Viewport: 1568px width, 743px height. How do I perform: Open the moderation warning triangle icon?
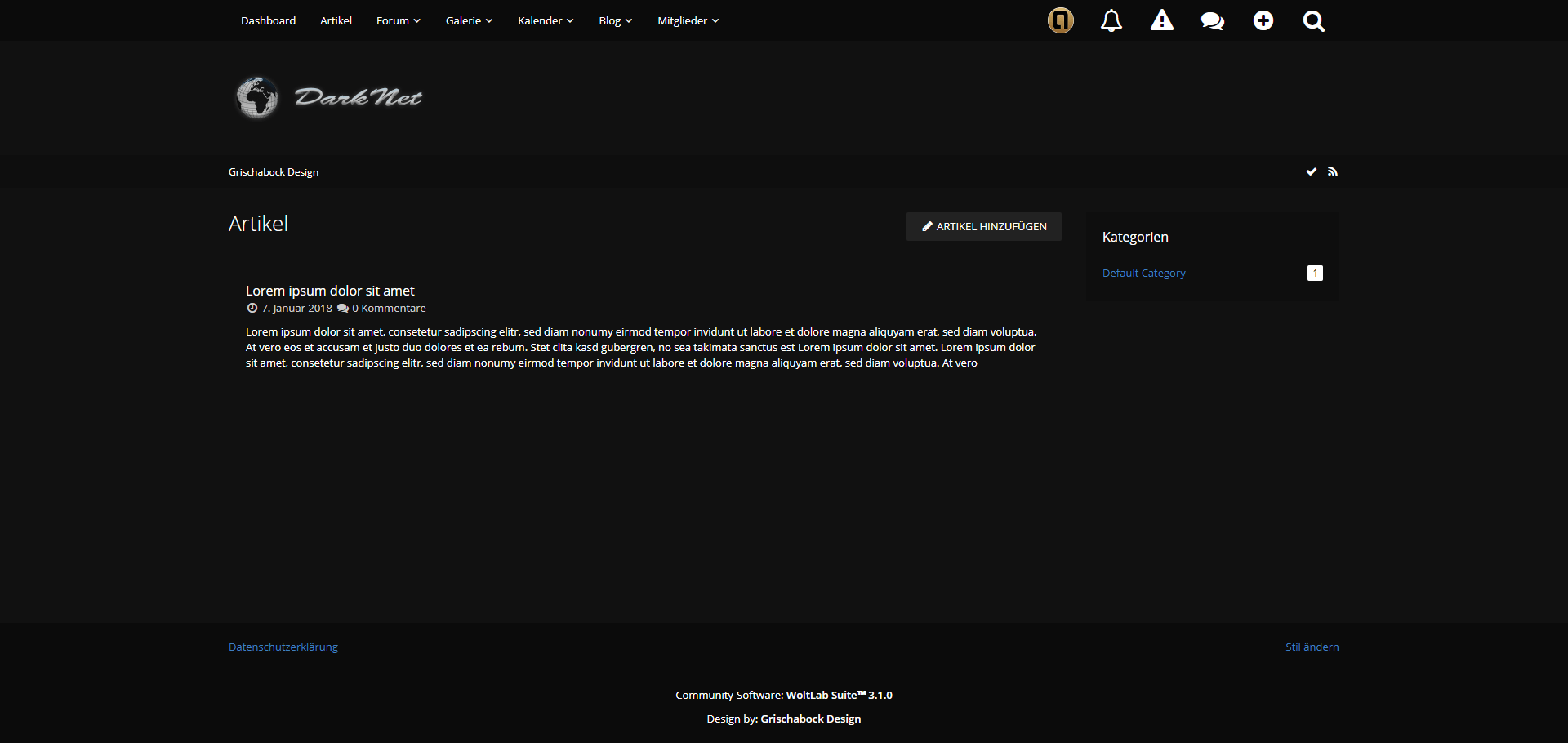(x=1161, y=20)
